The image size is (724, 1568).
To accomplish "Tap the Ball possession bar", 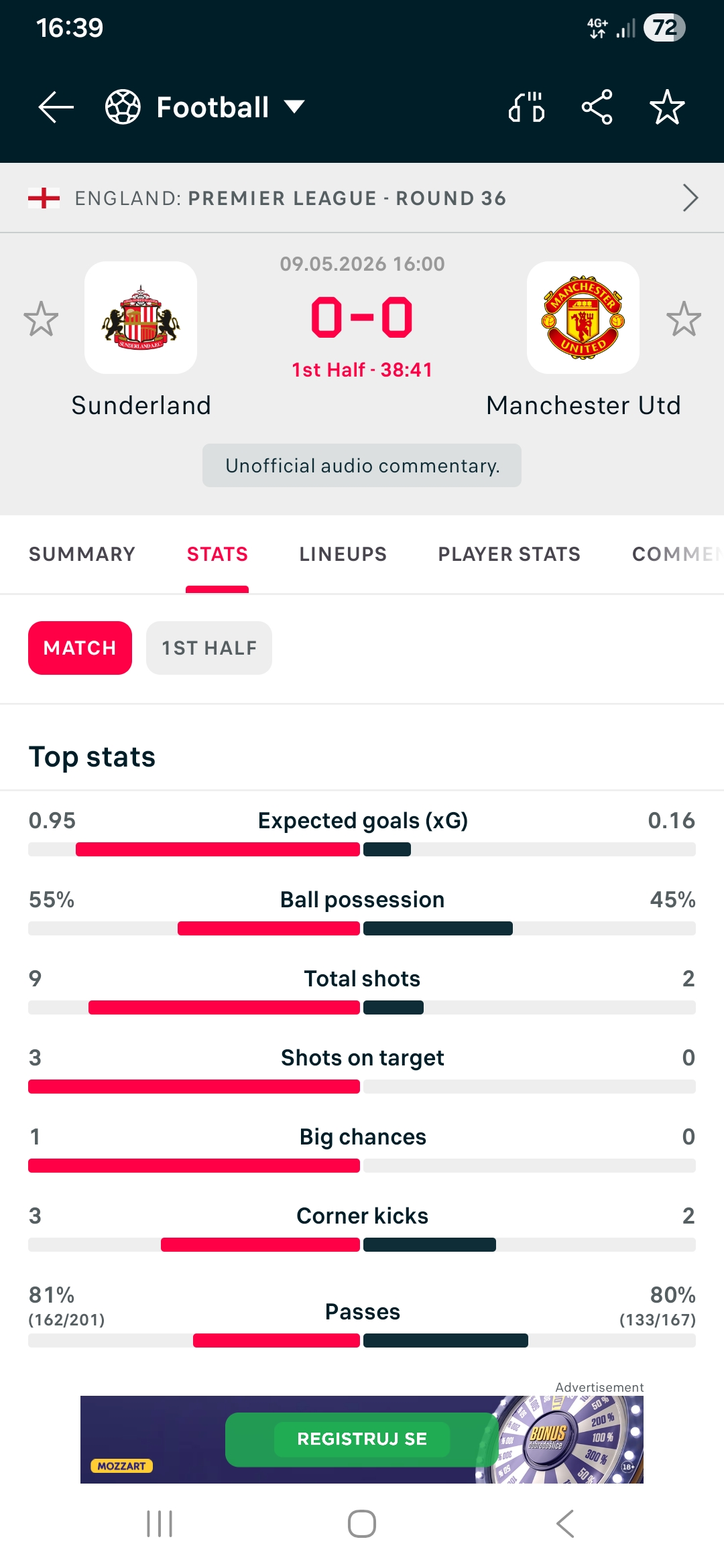I will click(x=362, y=929).
